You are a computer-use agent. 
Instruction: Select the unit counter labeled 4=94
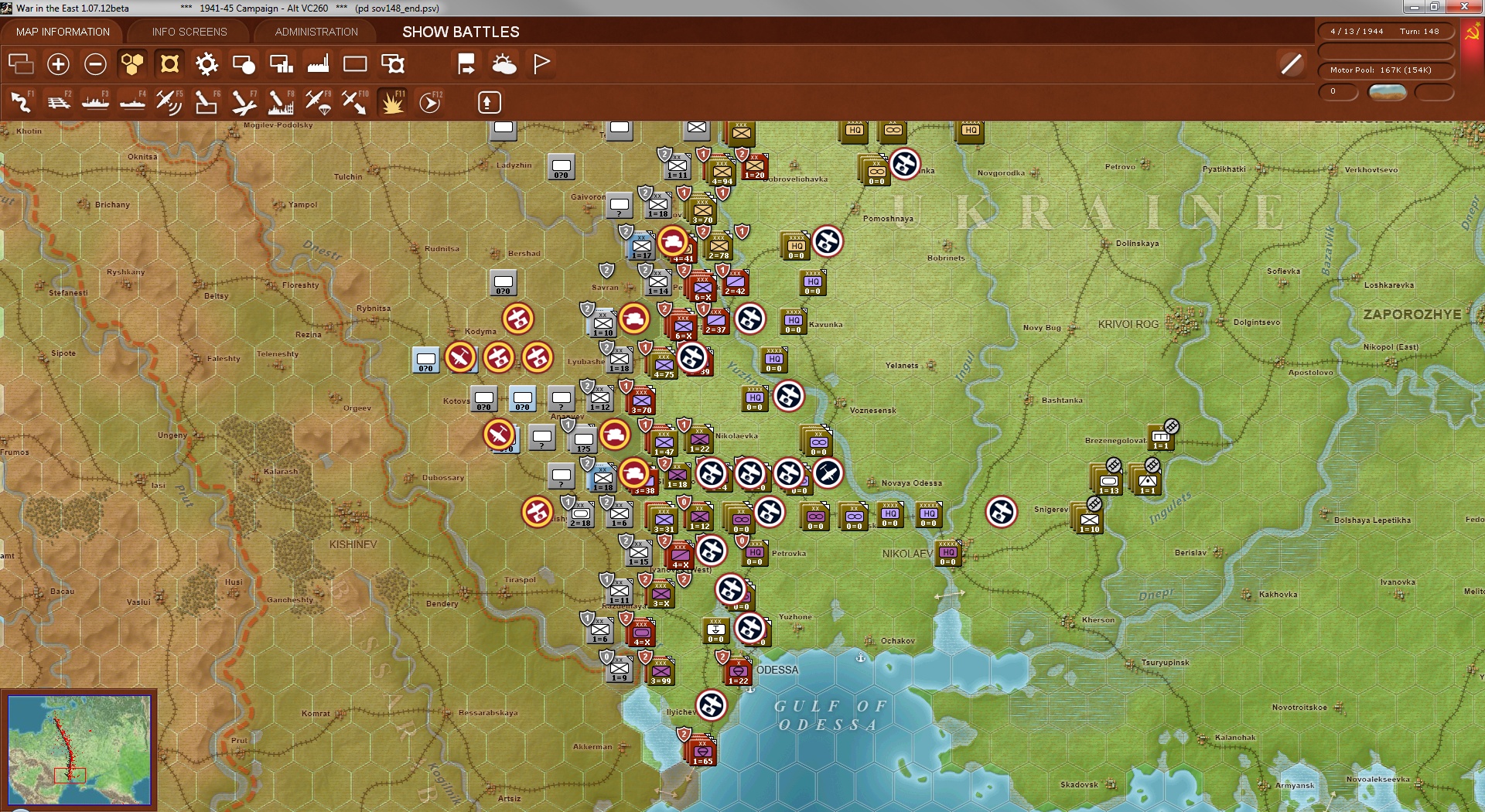(x=722, y=172)
